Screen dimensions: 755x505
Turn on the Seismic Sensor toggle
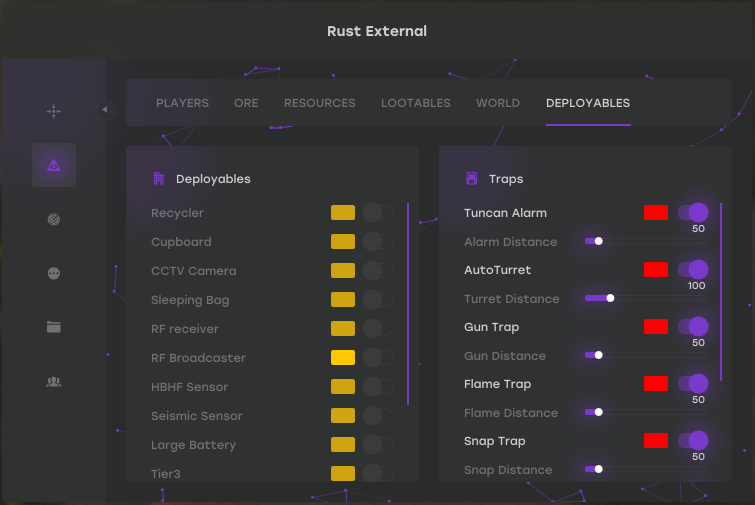(x=378, y=415)
